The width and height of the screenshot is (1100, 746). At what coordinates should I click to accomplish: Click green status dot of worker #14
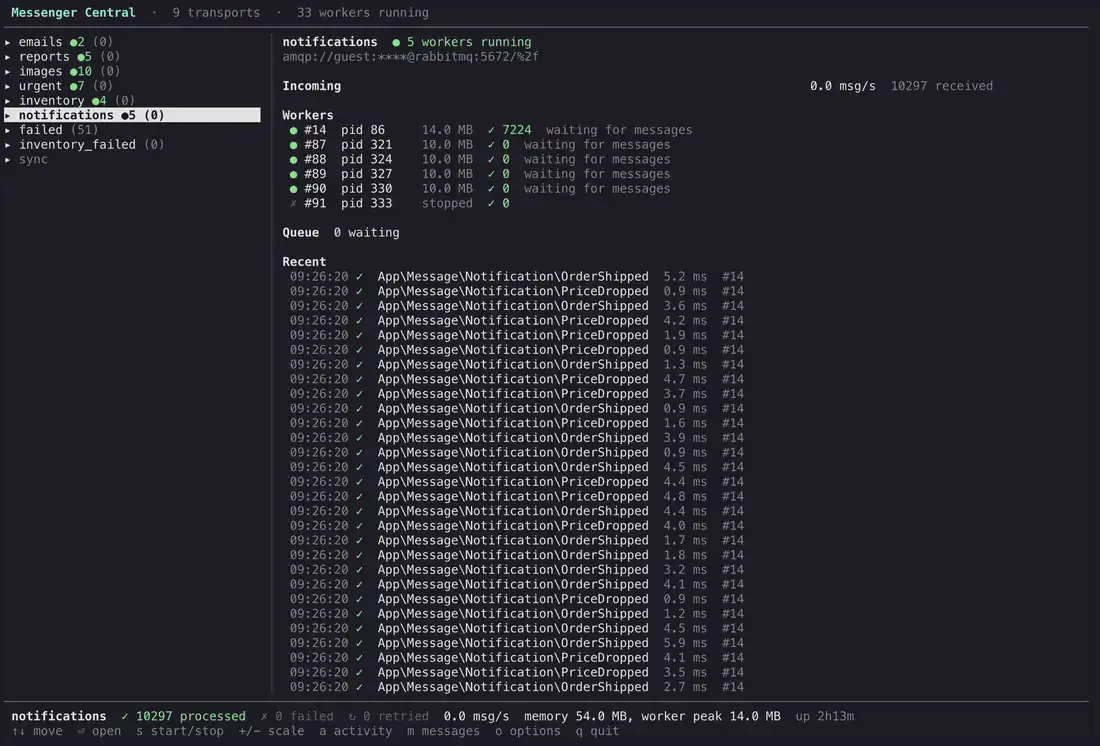293,131
